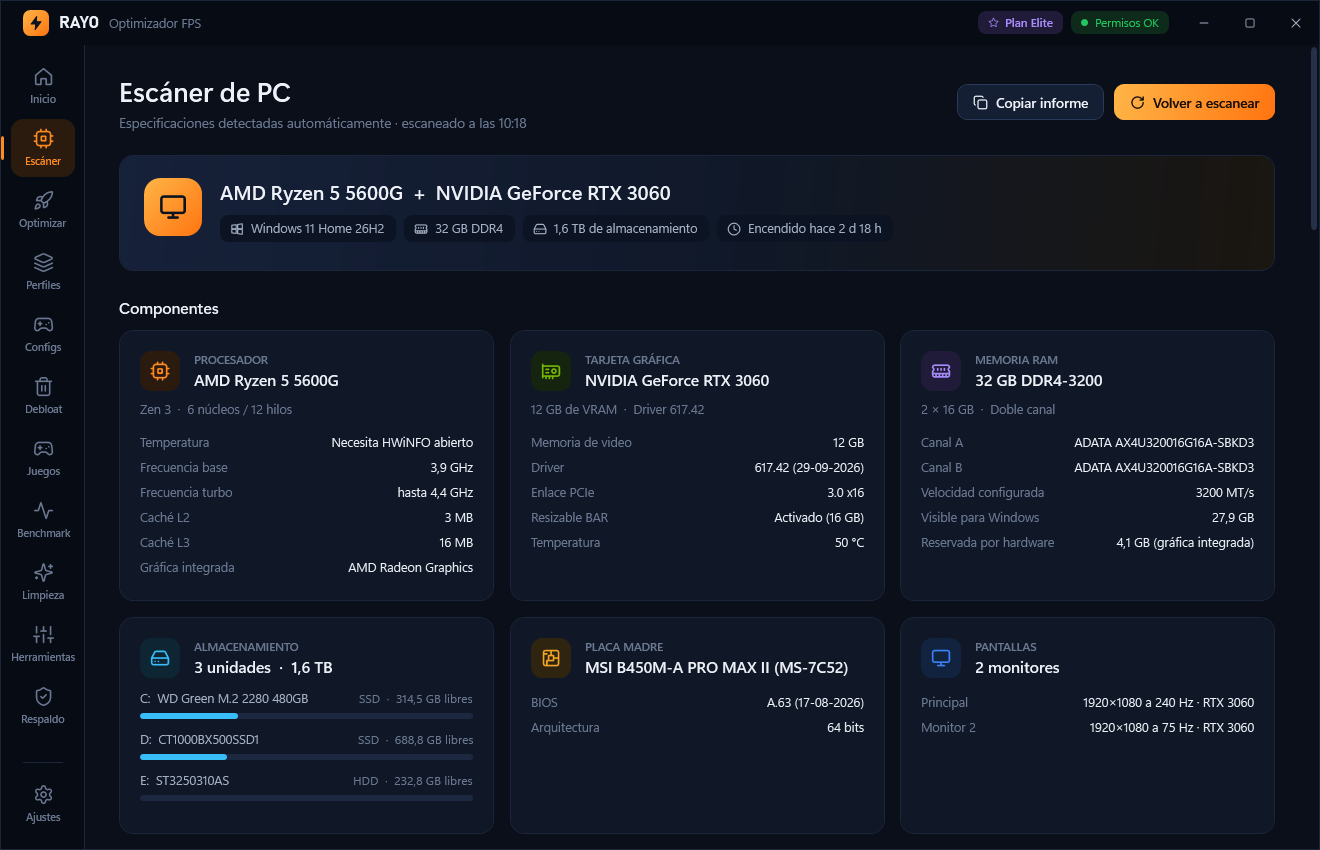This screenshot has width=1320, height=850.
Task: Click the Permisos OK status badge
Action: tap(1119, 23)
